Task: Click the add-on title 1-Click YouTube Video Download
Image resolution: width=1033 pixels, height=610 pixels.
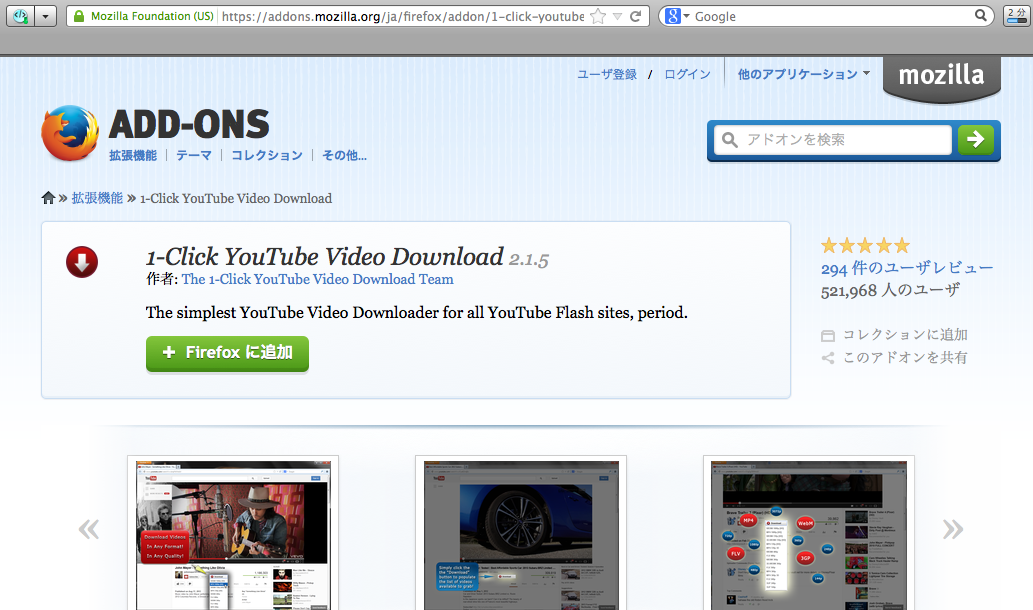Action: pyautogui.click(x=325, y=256)
